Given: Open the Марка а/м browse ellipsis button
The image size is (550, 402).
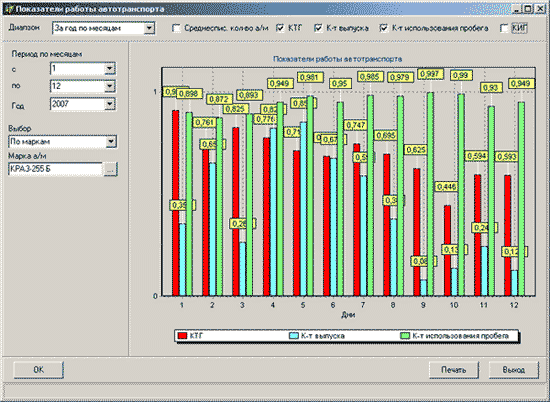Looking at the screenshot, I should 110,169.
